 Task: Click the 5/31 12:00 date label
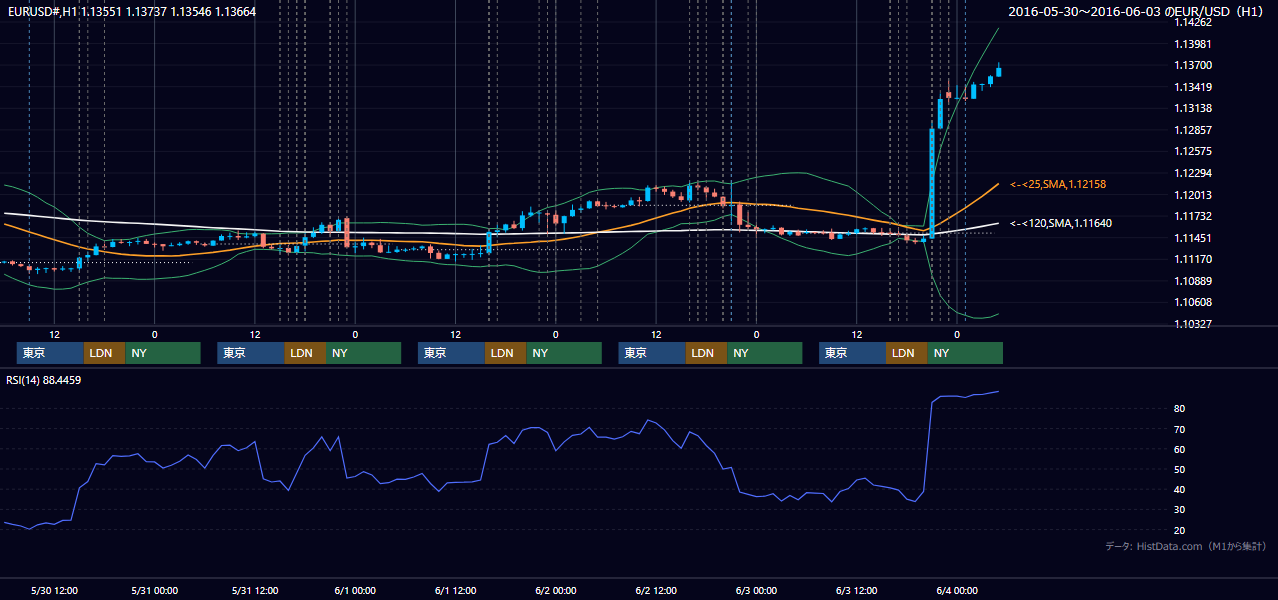254,590
